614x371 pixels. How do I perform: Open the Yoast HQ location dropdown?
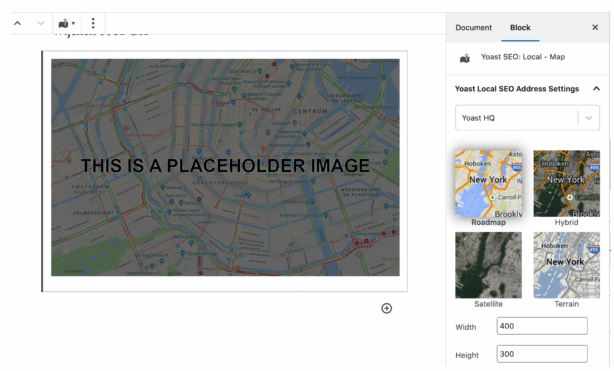[x=527, y=118]
